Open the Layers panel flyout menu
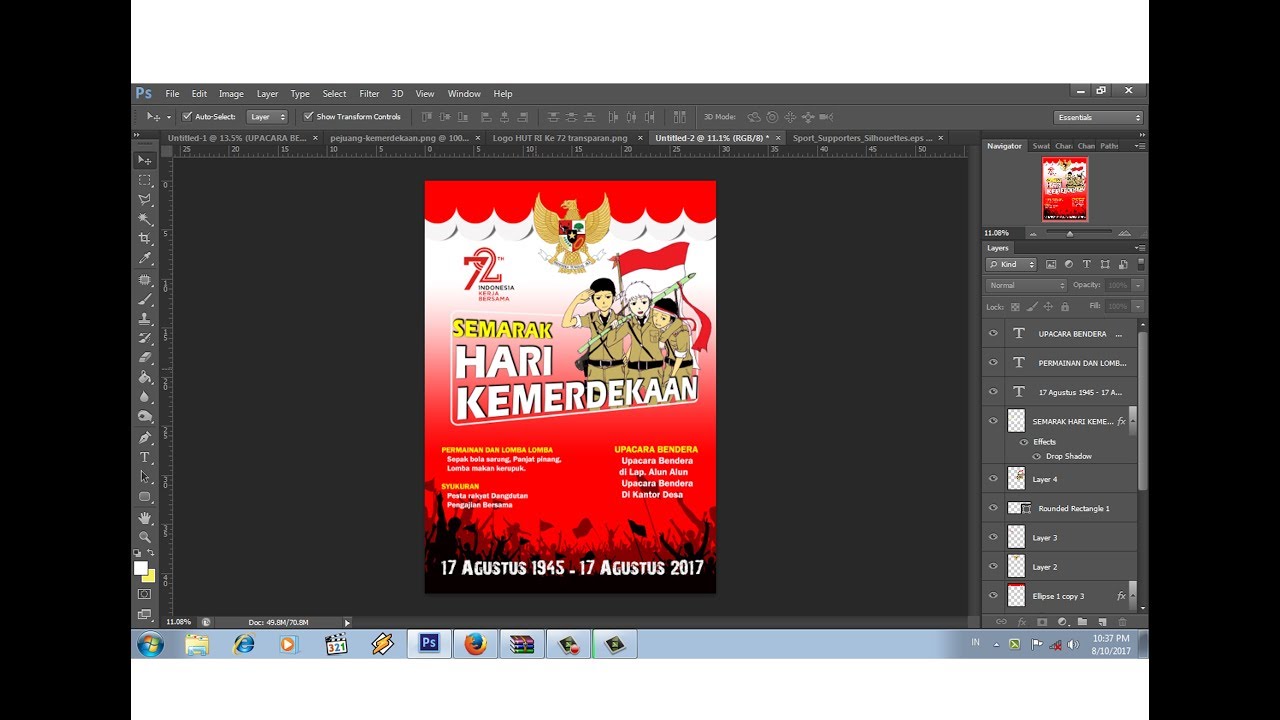This screenshot has width=1280, height=720. point(1139,248)
